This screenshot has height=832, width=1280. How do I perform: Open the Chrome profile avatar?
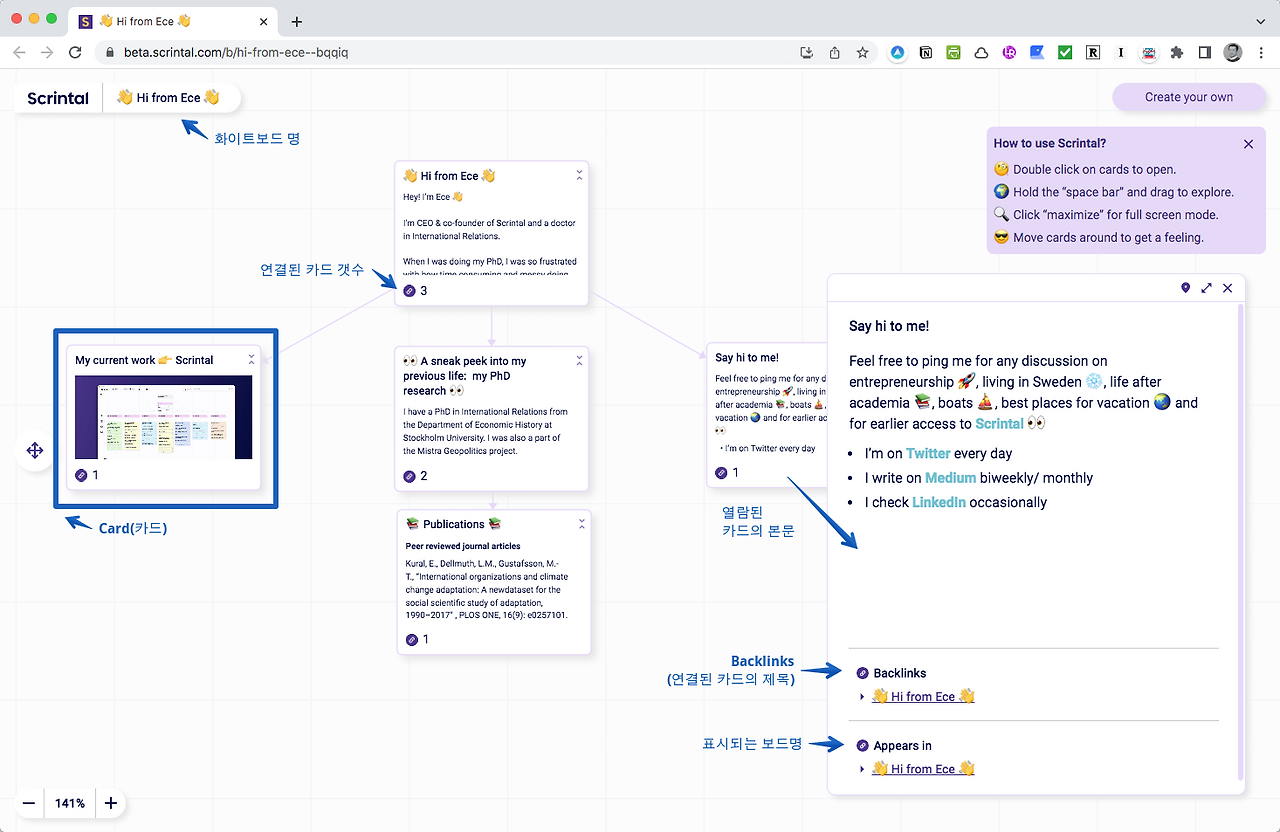tap(1233, 53)
